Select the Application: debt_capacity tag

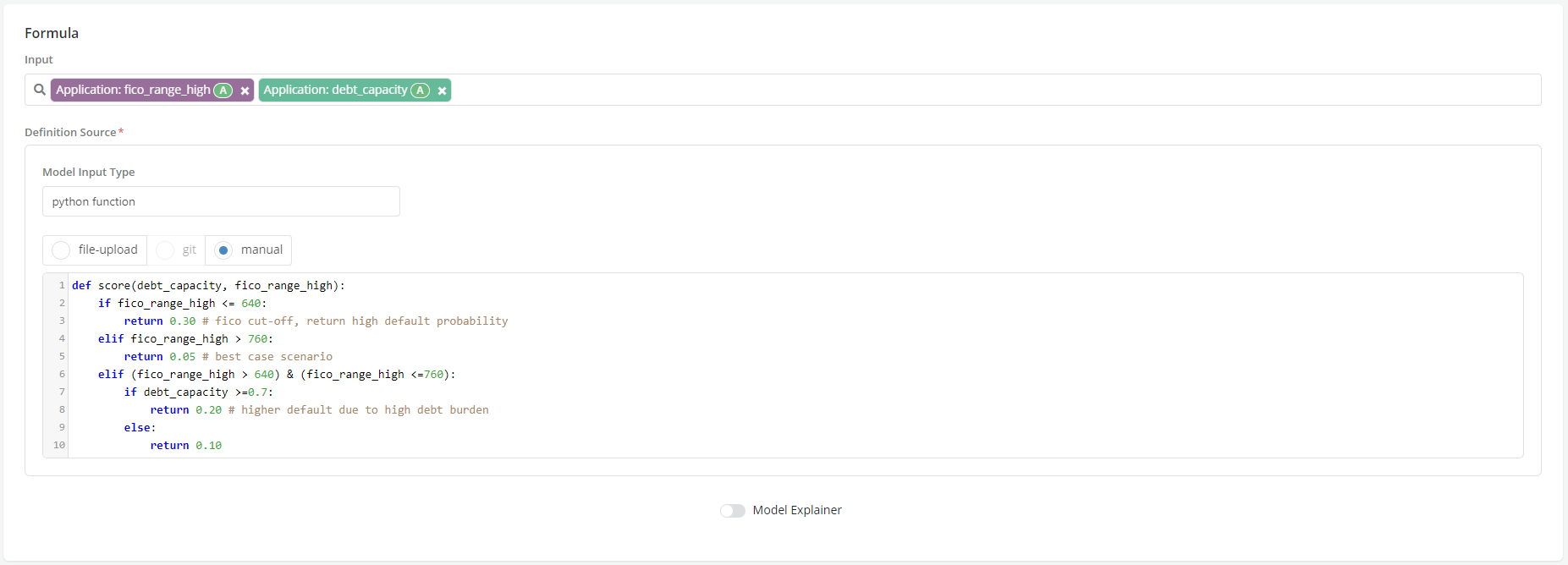pos(335,90)
